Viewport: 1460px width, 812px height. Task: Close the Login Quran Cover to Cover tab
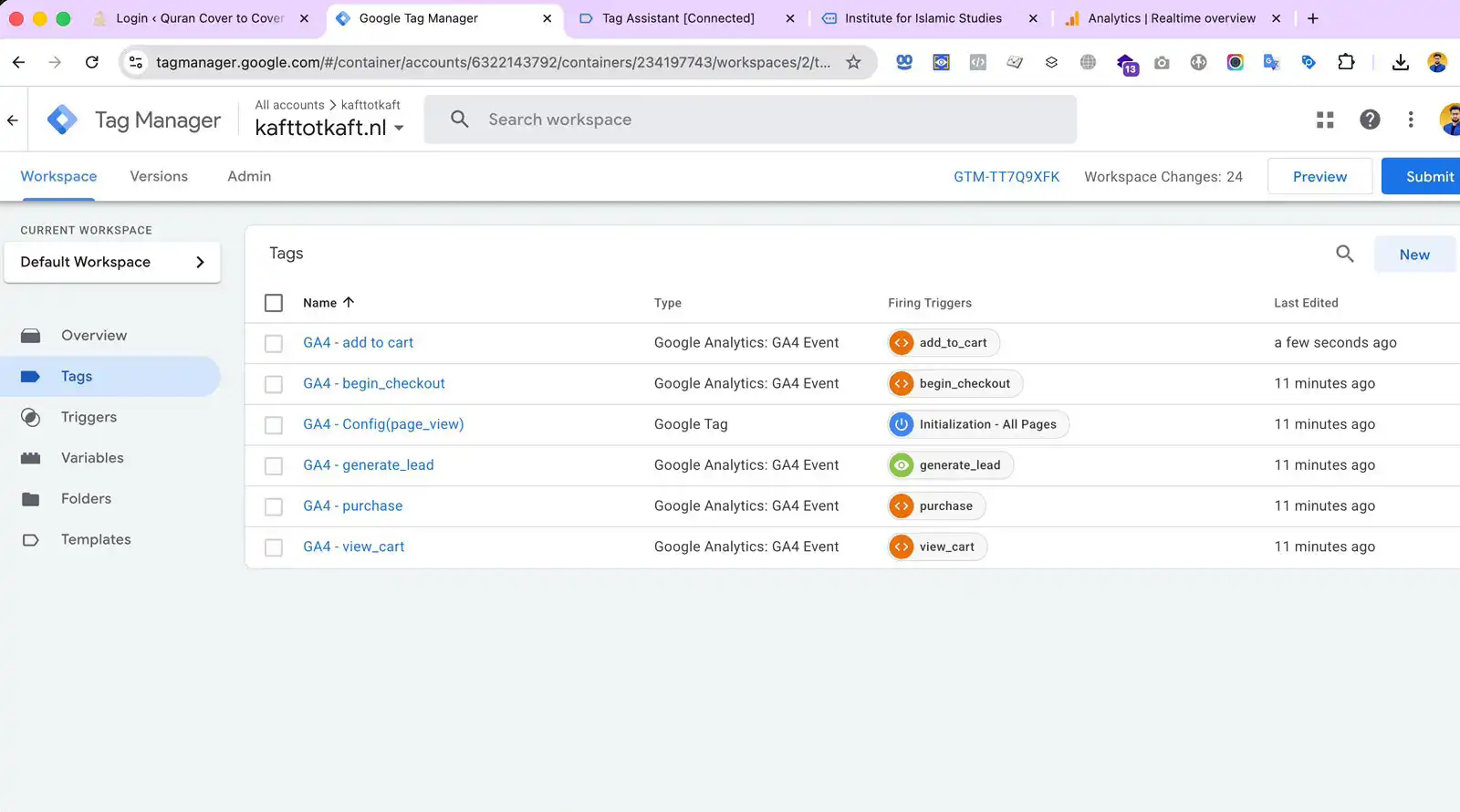[305, 18]
